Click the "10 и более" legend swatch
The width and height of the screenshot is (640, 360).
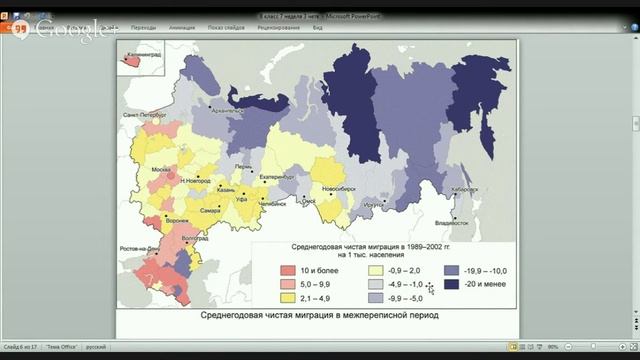288,271
